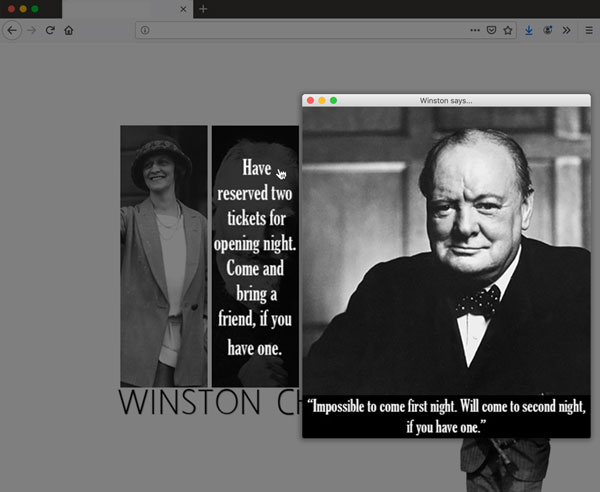Minimize the 'Winston says...' popup window
The image size is (600, 492).
[x=322, y=100]
